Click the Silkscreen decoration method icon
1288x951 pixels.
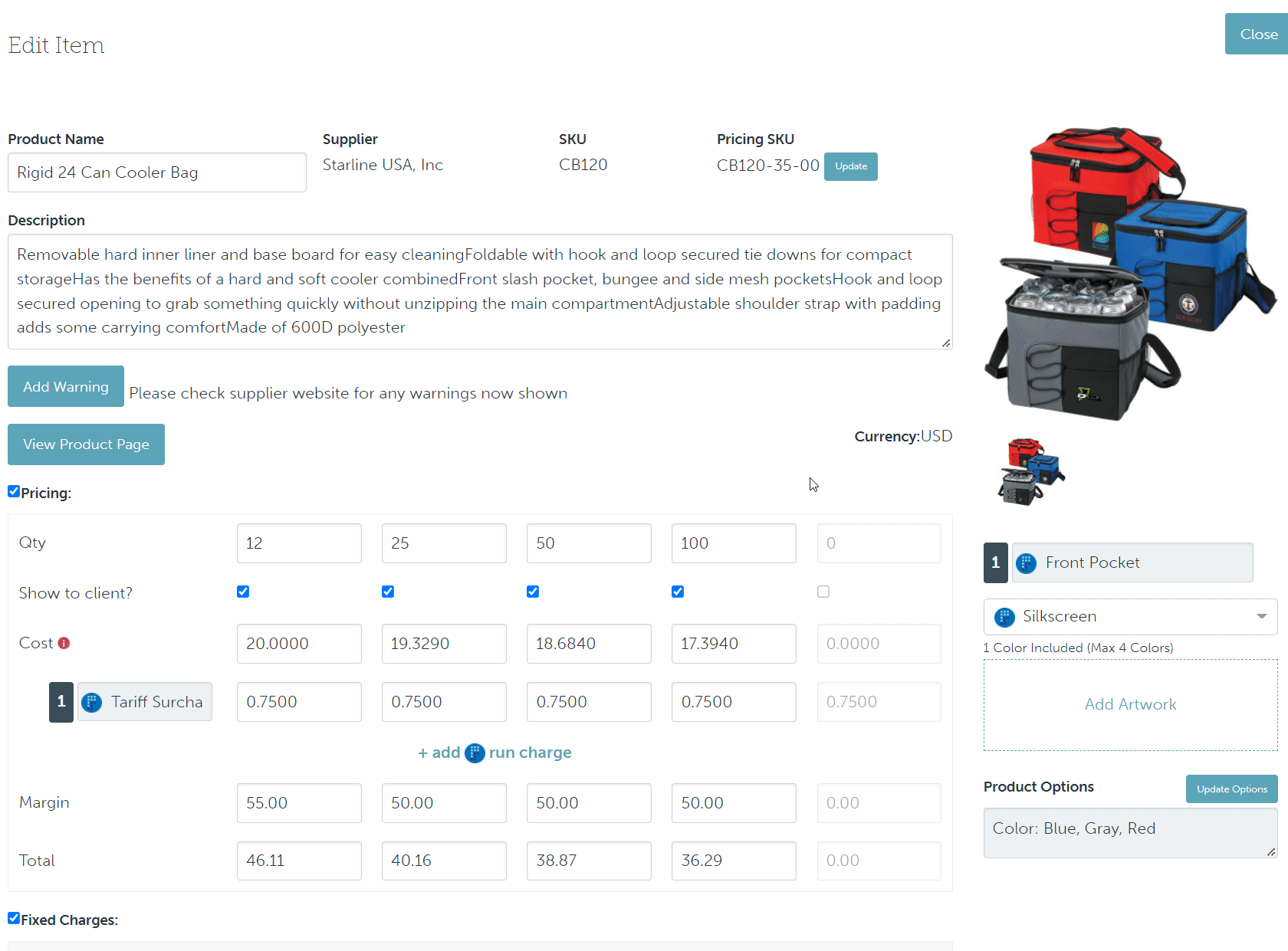[x=1004, y=617]
